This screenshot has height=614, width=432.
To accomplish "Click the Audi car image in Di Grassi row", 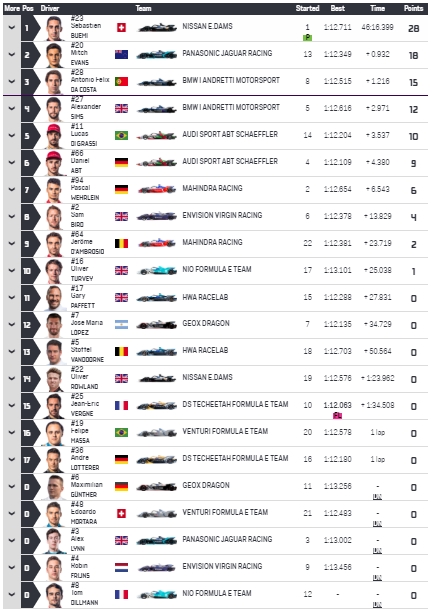I will click(157, 136).
